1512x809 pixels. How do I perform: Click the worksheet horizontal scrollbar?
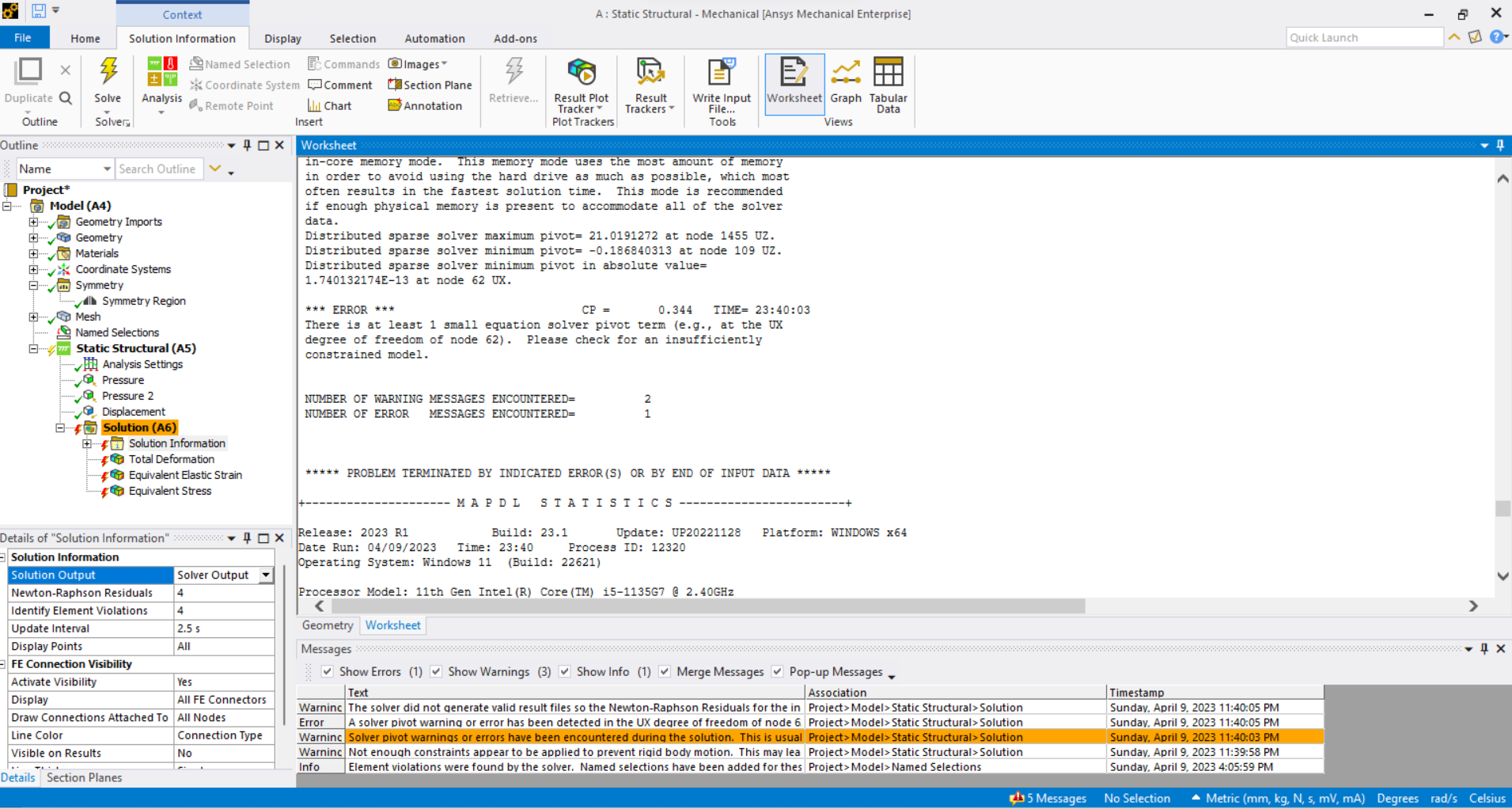coord(708,606)
